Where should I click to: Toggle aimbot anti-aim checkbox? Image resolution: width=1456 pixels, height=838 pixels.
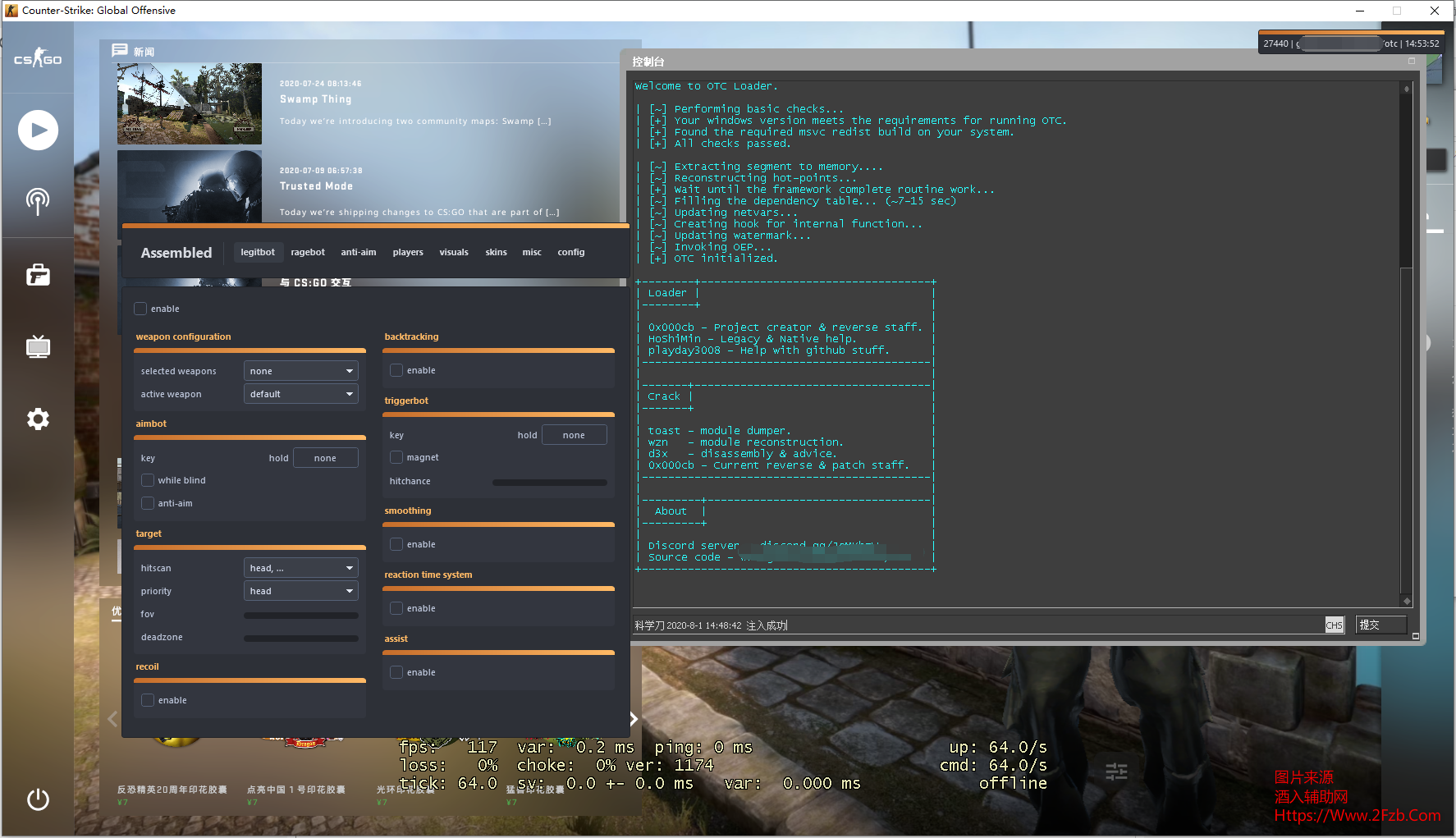[x=148, y=503]
